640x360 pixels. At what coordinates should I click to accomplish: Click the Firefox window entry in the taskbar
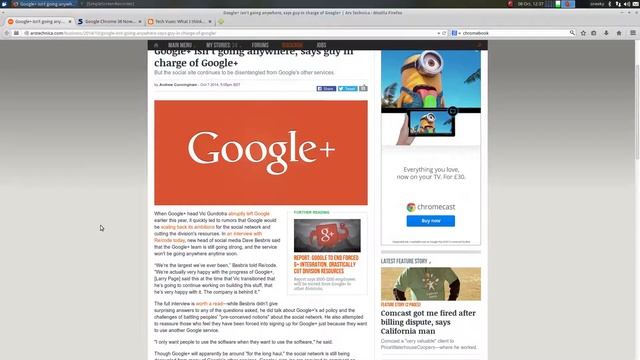point(44,4)
